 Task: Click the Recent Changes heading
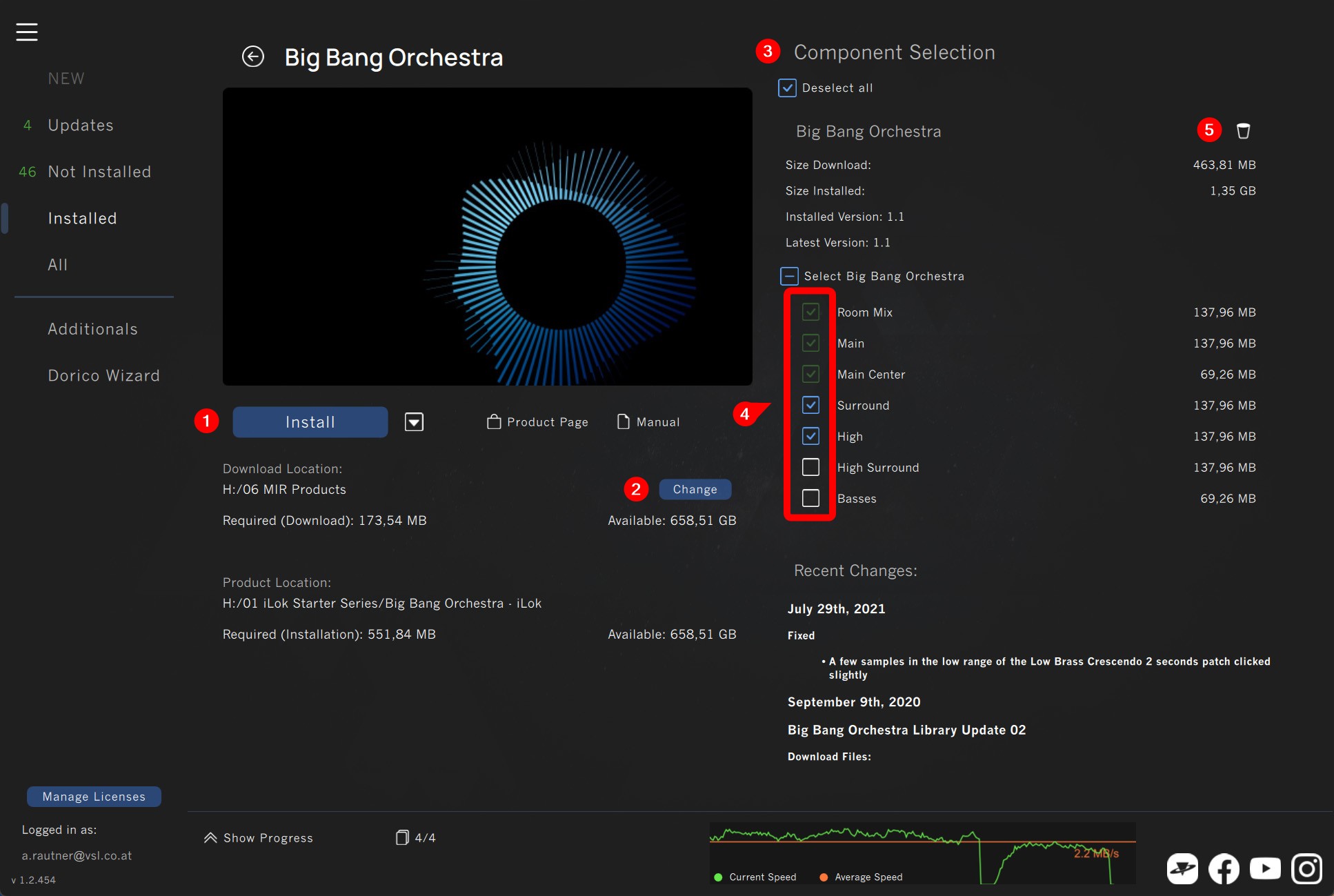point(855,570)
